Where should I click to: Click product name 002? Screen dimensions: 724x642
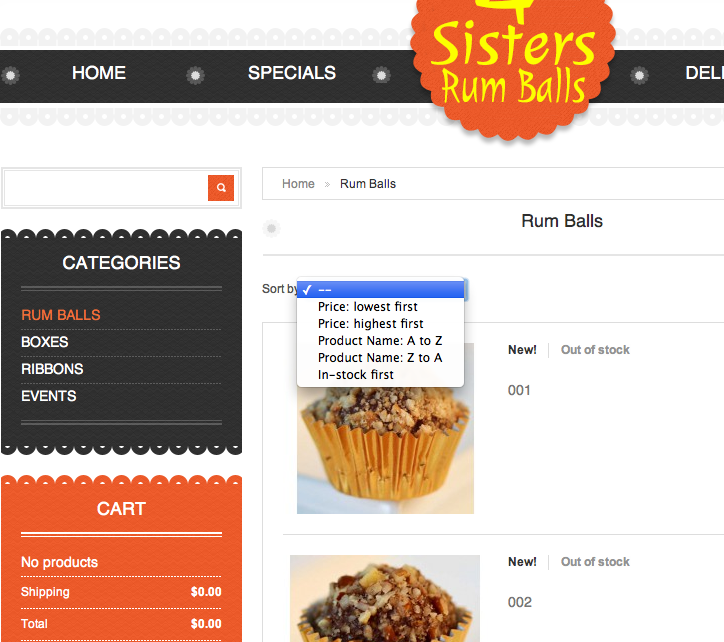click(x=520, y=602)
